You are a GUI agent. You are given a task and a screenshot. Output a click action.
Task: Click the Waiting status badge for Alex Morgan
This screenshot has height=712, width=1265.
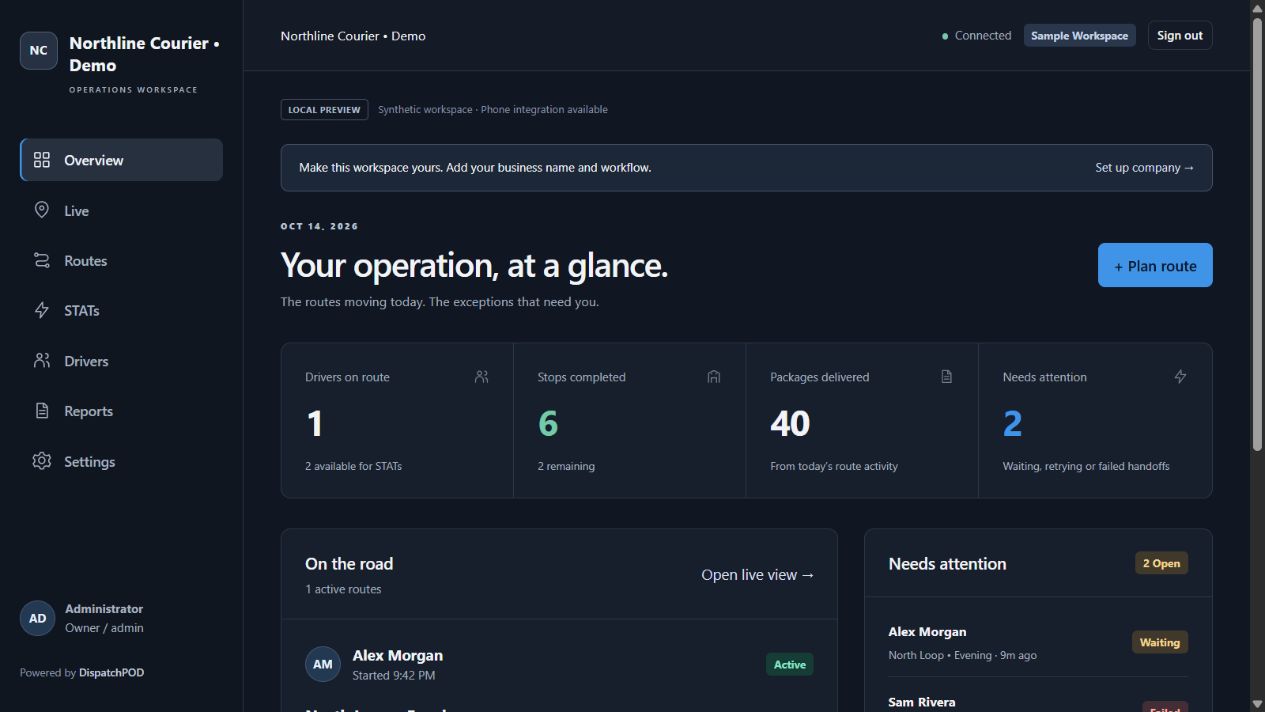pos(1160,642)
